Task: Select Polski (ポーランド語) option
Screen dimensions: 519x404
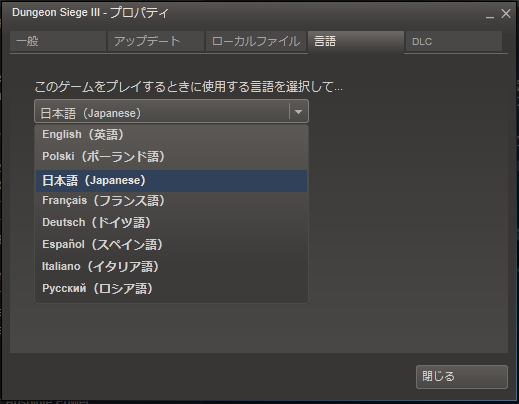Action: [x=171, y=157]
